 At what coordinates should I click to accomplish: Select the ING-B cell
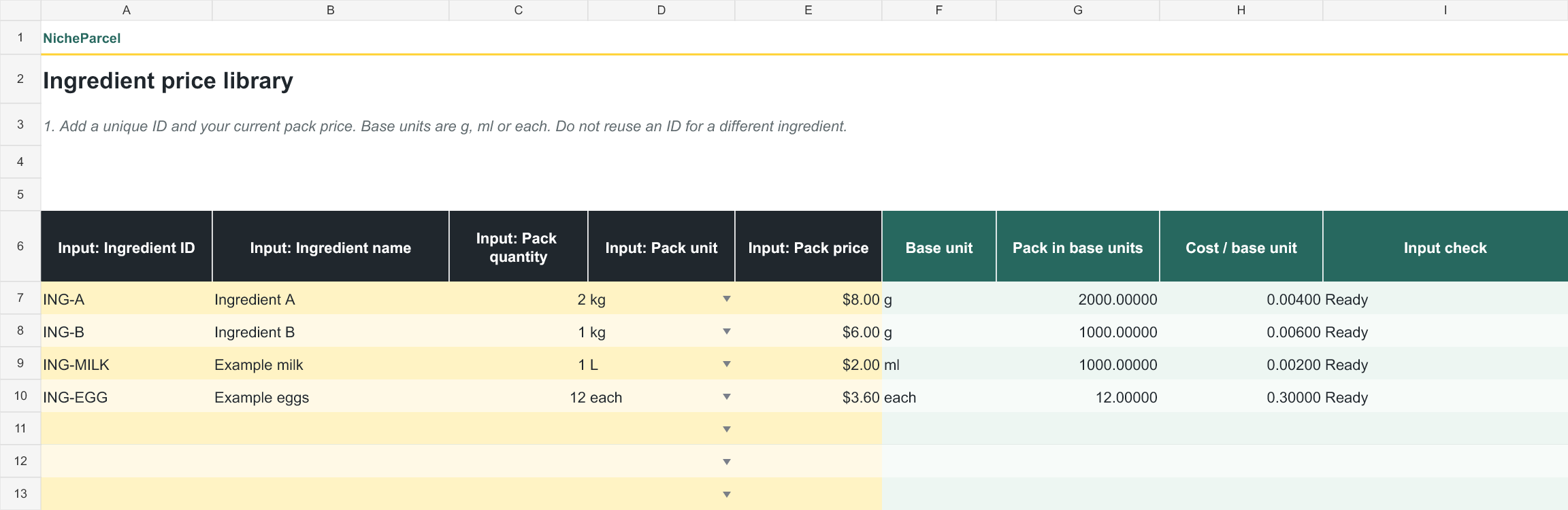pos(127,330)
